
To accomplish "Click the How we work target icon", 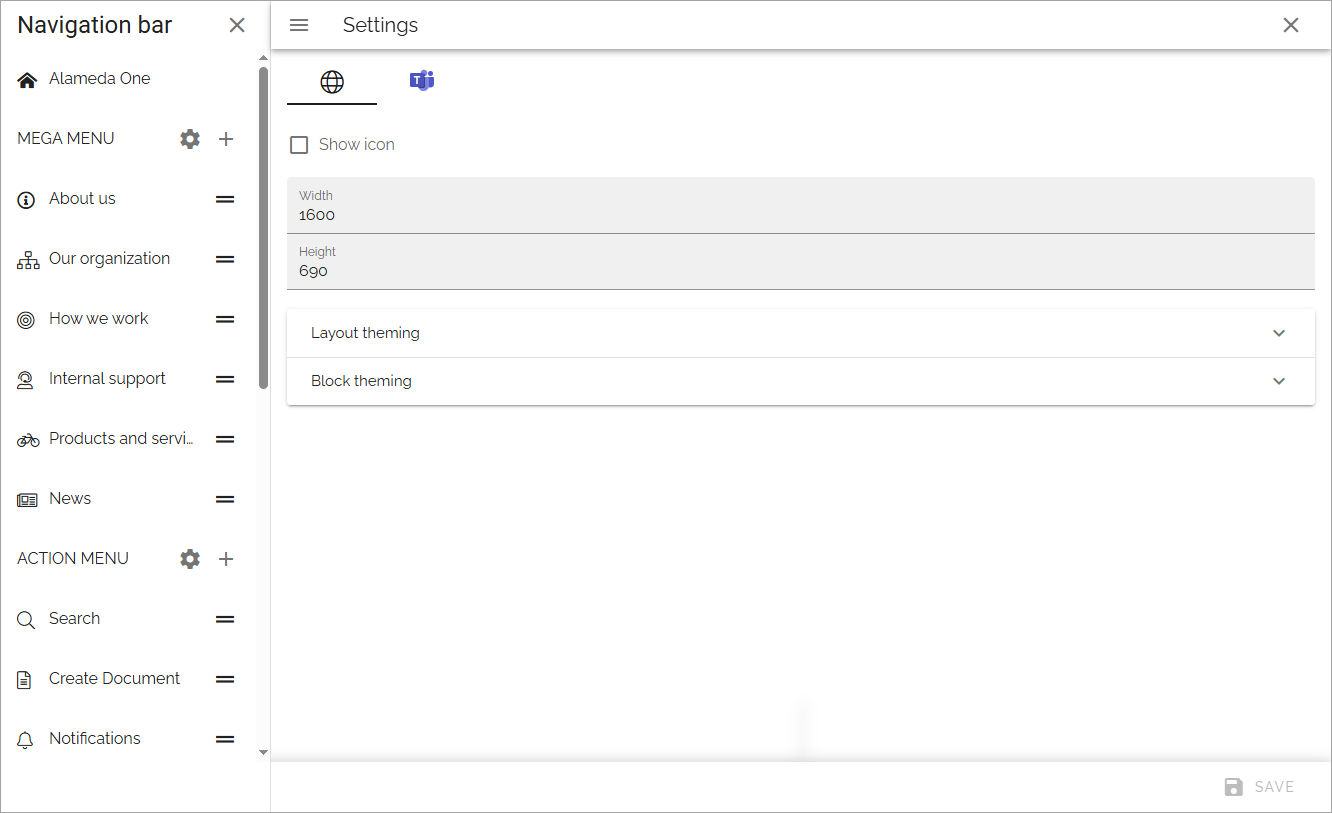I will [26, 321].
